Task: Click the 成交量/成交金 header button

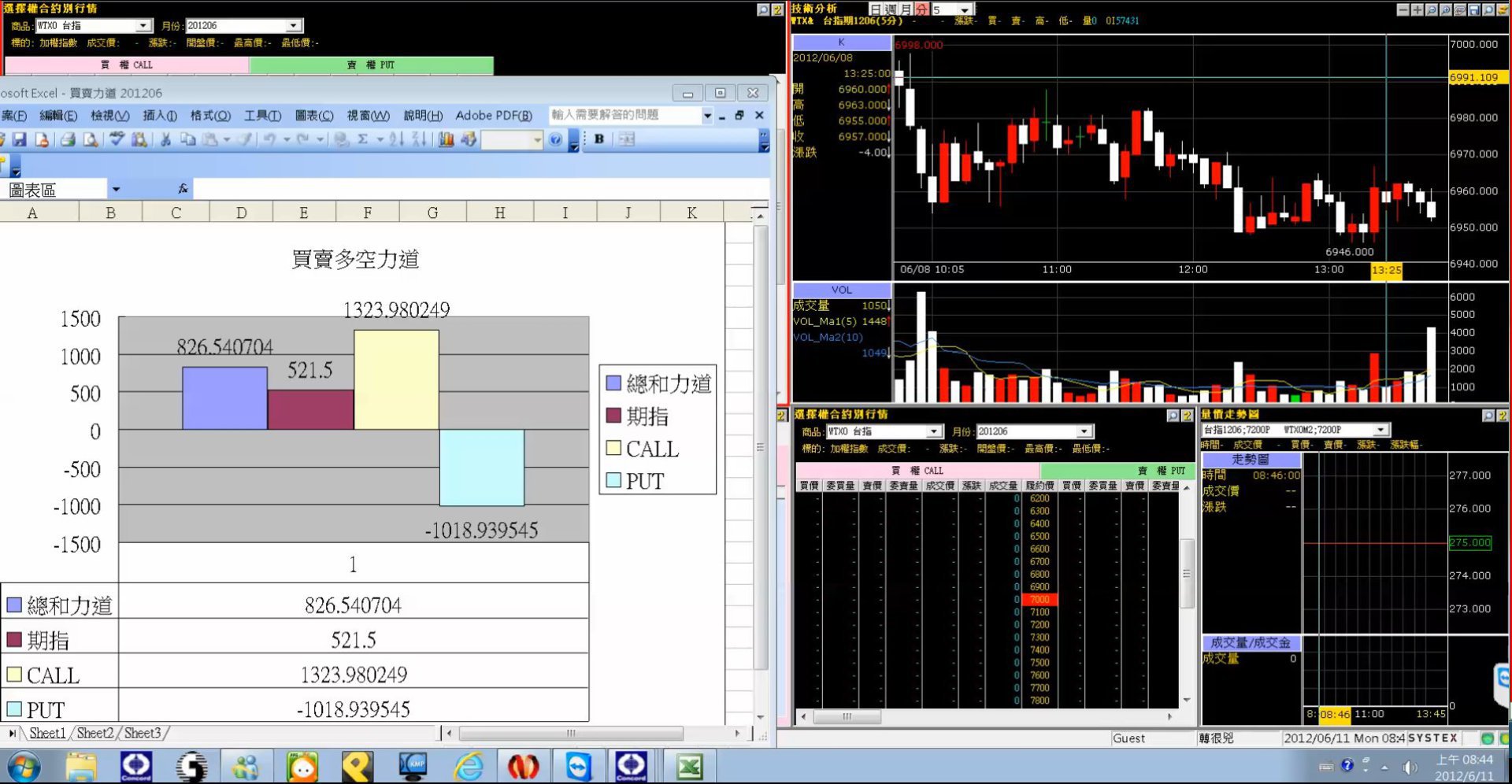Action: pos(1251,642)
